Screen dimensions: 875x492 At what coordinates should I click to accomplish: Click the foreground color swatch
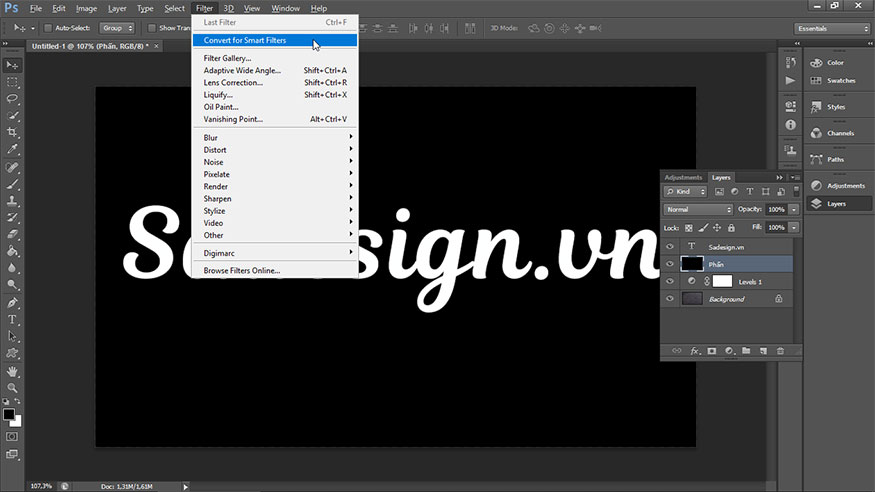tap(8, 414)
